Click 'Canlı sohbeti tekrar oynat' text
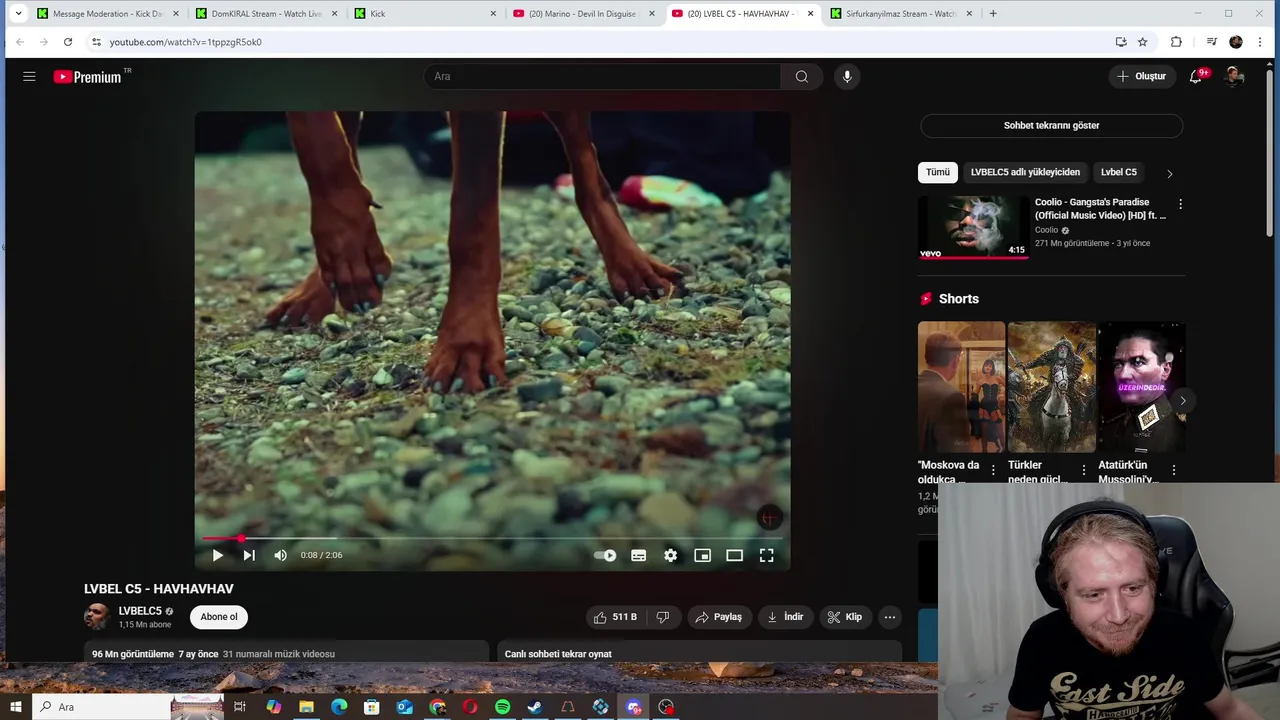Image resolution: width=1280 pixels, height=720 pixels. (x=558, y=654)
